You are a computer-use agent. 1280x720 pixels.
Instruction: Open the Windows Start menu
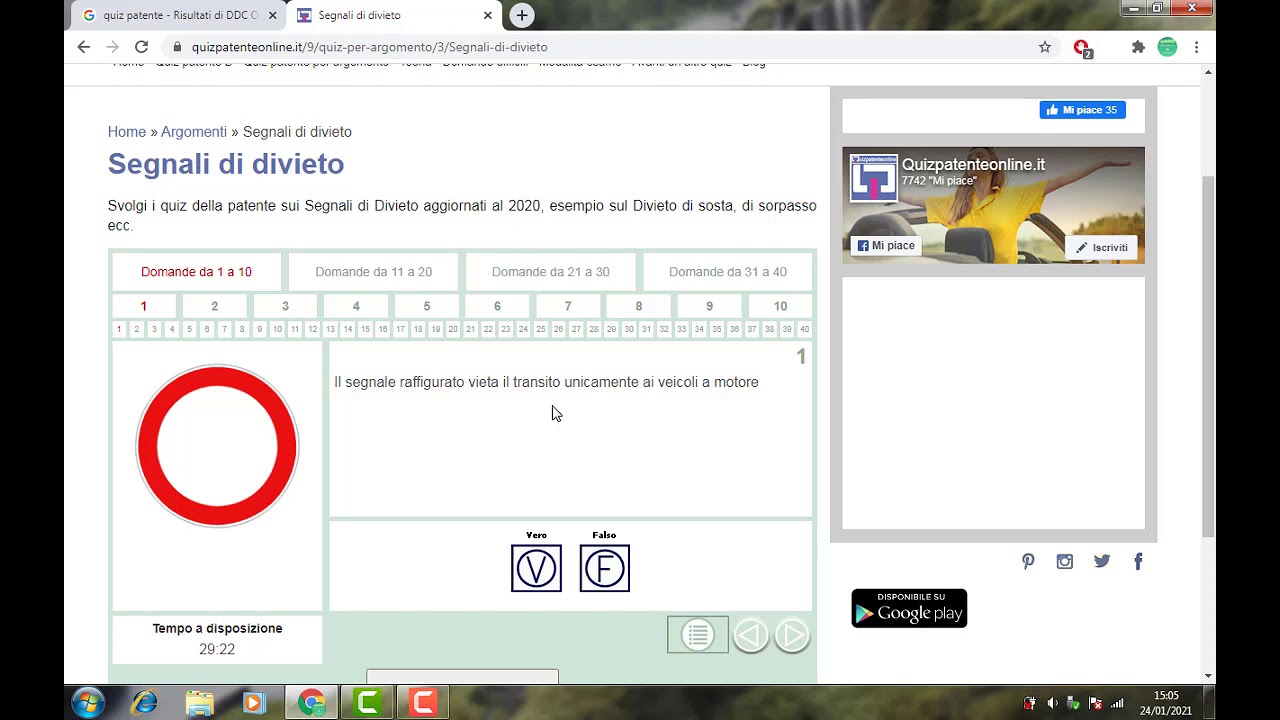pyautogui.click(x=88, y=703)
